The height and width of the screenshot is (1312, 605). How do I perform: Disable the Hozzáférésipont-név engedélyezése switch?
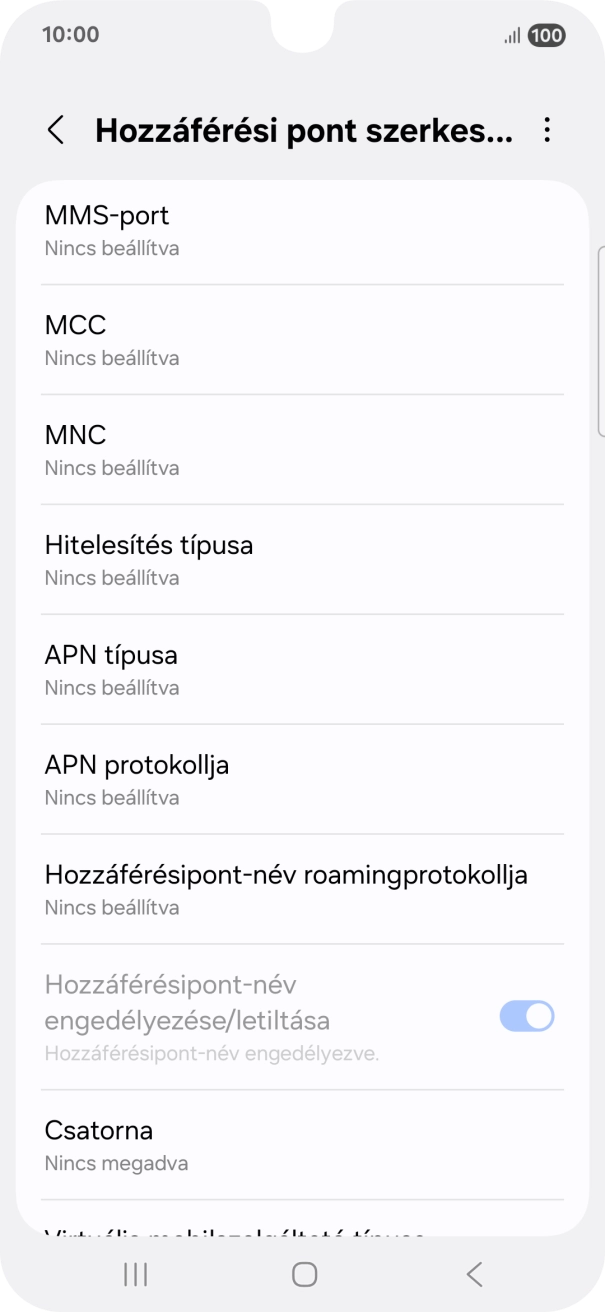(527, 1016)
